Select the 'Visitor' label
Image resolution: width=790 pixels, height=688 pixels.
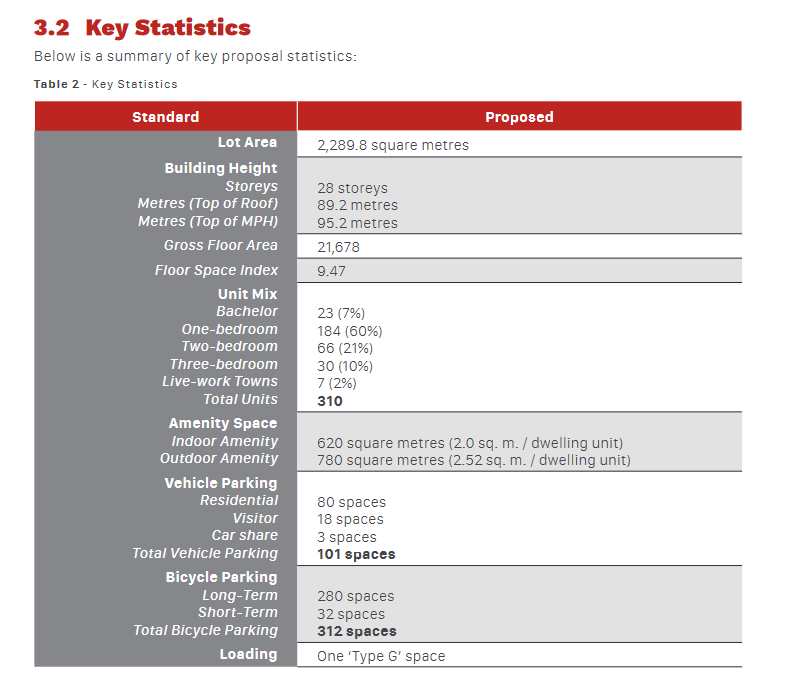pyautogui.click(x=255, y=518)
